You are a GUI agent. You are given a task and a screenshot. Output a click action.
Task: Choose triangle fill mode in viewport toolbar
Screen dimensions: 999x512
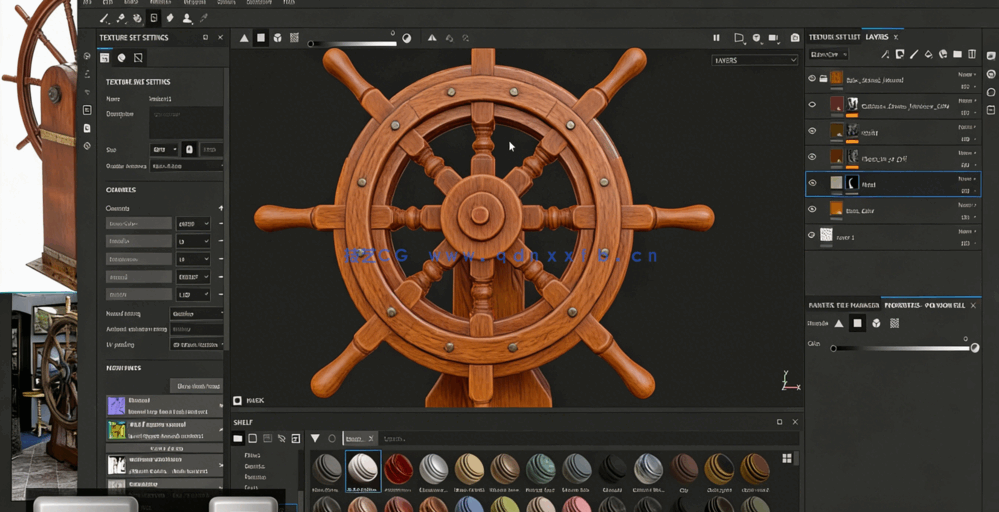pos(244,38)
